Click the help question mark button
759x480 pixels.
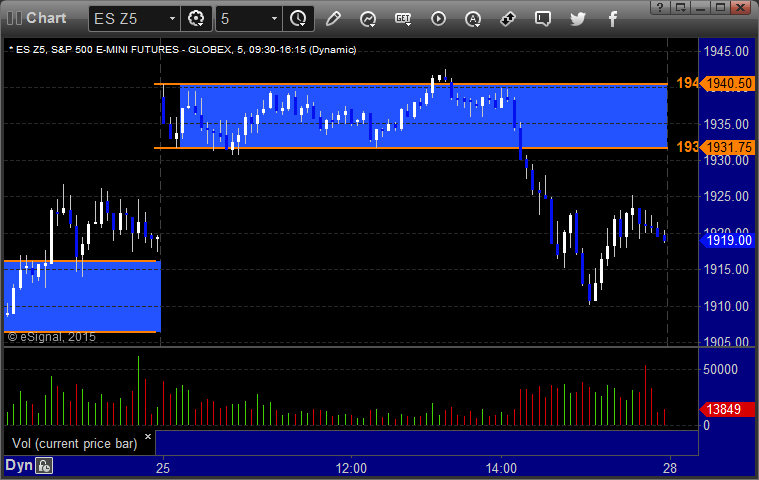point(660,7)
